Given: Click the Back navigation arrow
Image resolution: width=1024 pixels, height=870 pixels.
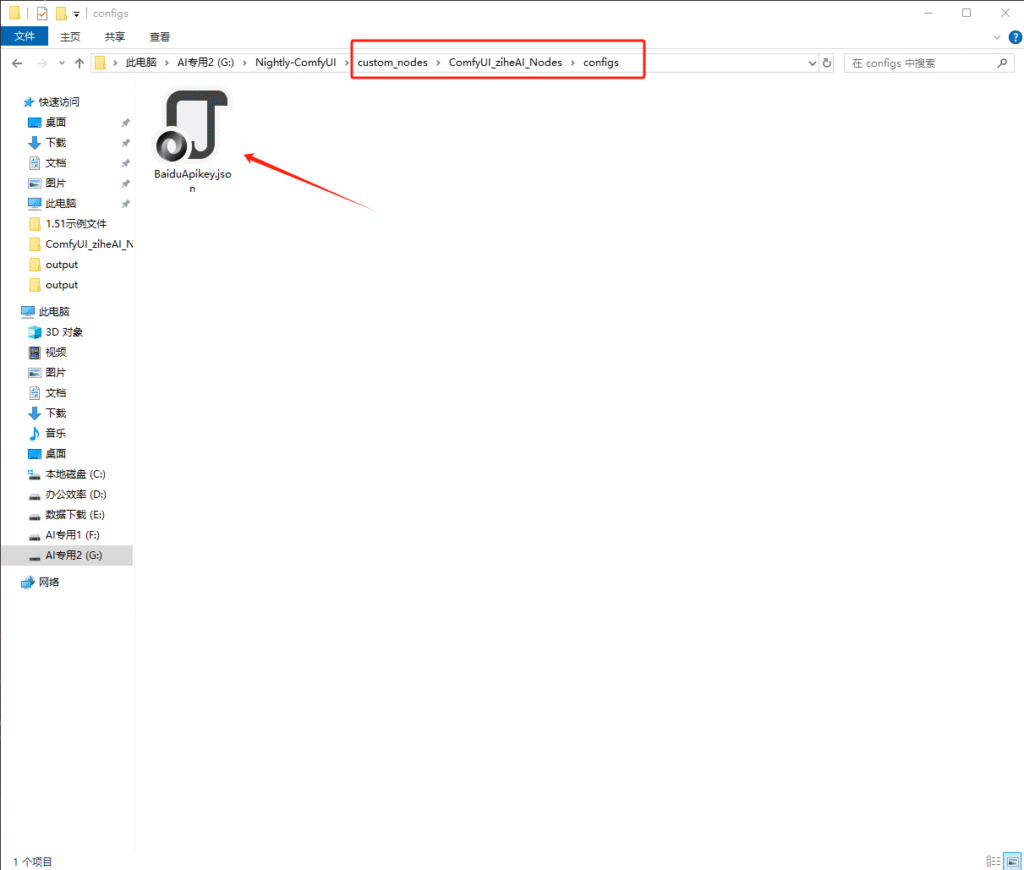Looking at the screenshot, I should 17,63.
